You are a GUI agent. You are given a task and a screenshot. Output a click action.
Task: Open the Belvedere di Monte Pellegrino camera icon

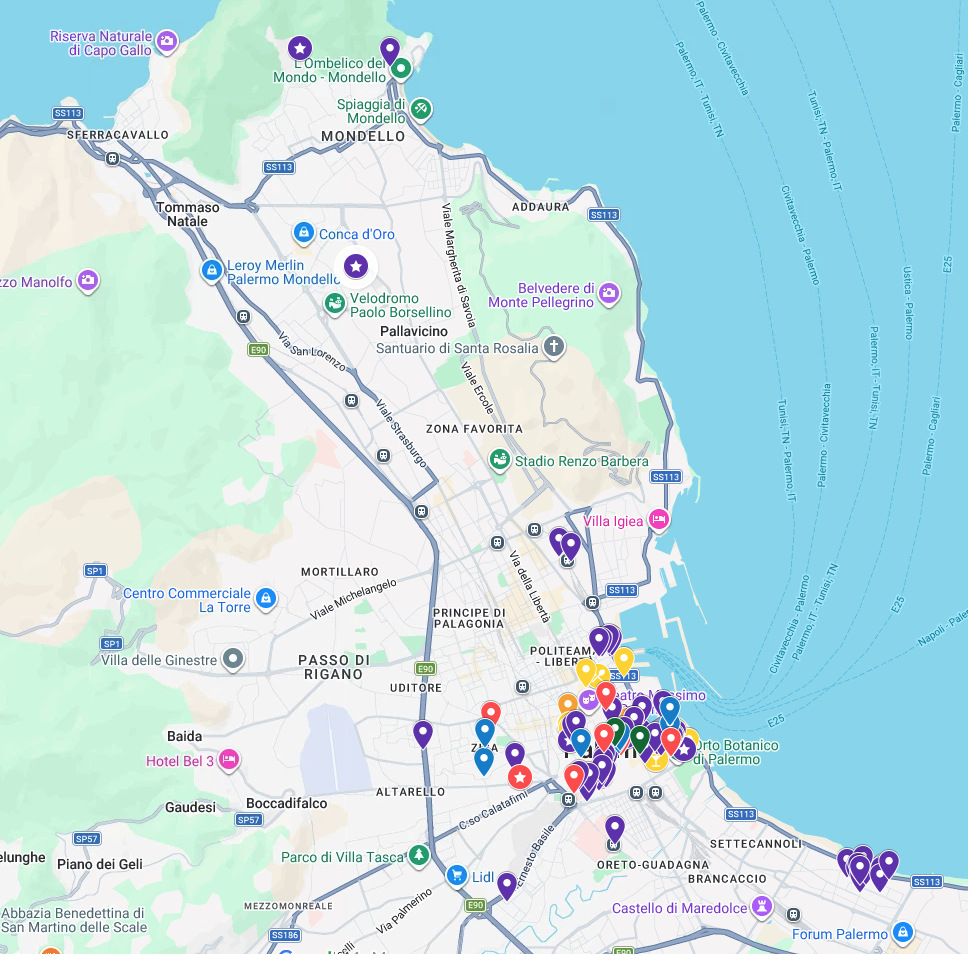click(x=609, y=294)
